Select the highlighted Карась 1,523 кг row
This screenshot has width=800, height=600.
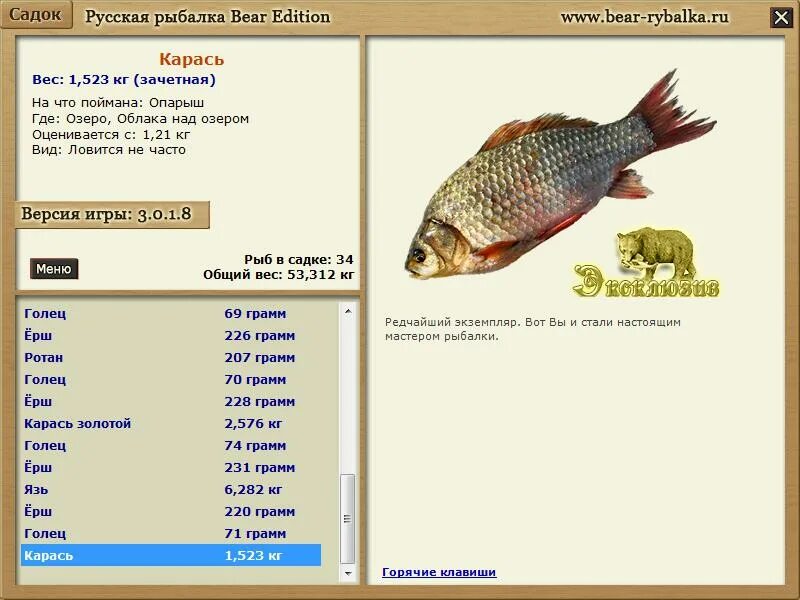pyautogui.click(x=171, y=555)
